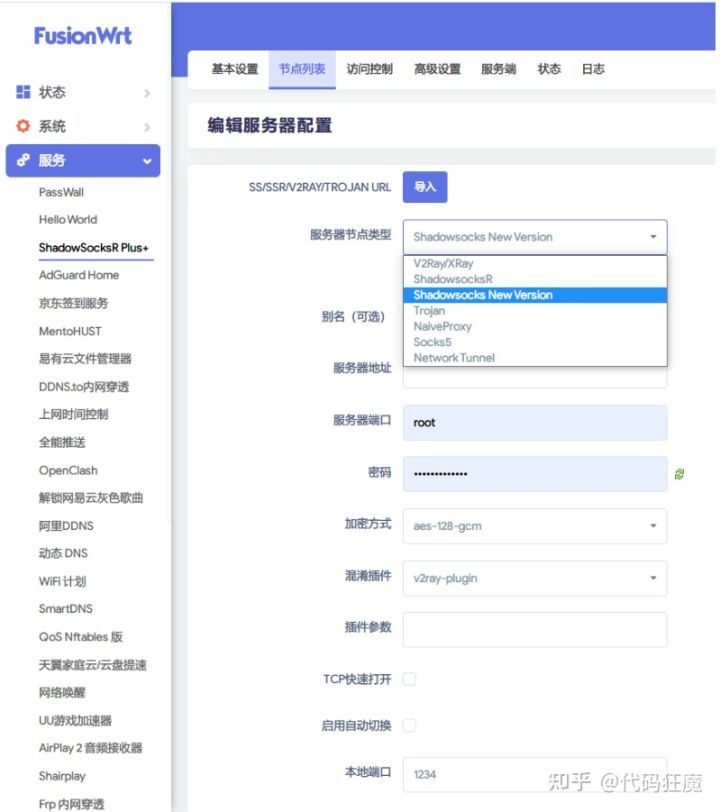Open DDNS.to内网穿透 in the sidebar
Screen dimensions: 720x812
pos(84,386)
